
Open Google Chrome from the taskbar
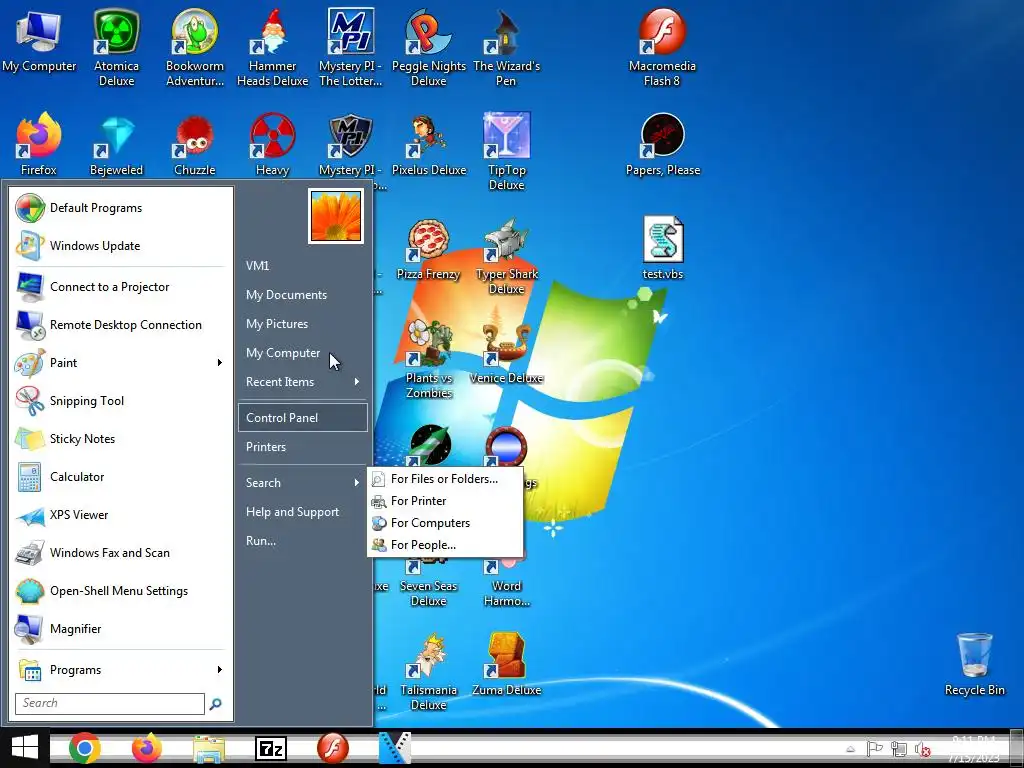(84, 748)
